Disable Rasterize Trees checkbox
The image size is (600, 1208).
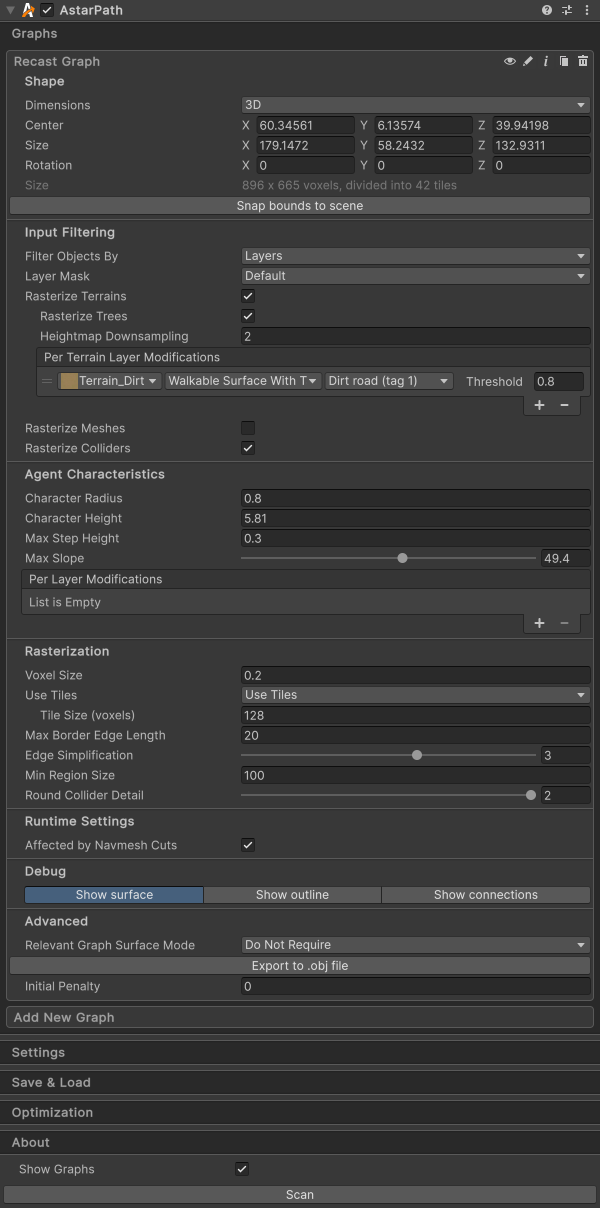(248, 316)
